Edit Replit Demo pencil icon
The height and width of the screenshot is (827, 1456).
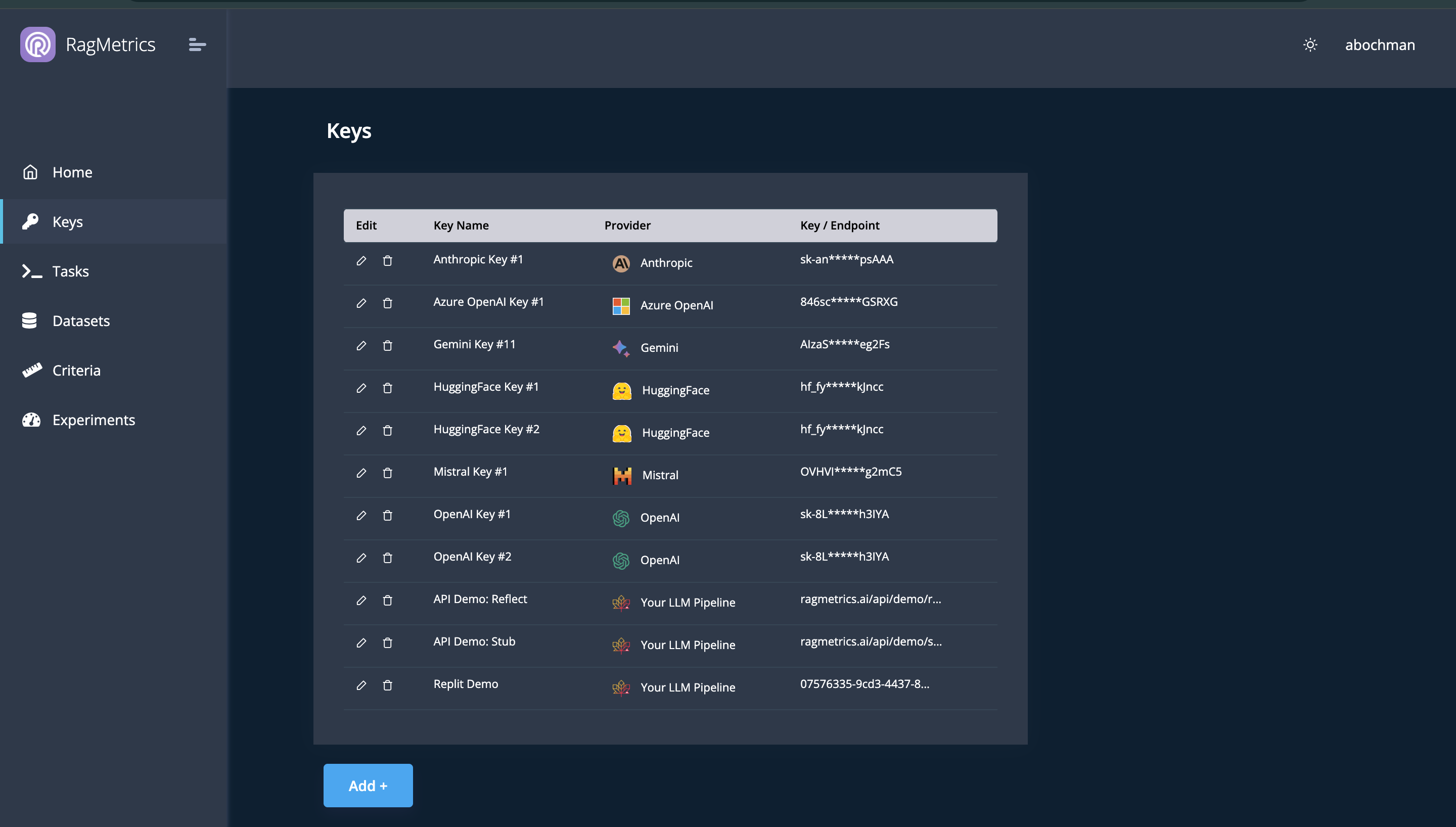[361, 685]
